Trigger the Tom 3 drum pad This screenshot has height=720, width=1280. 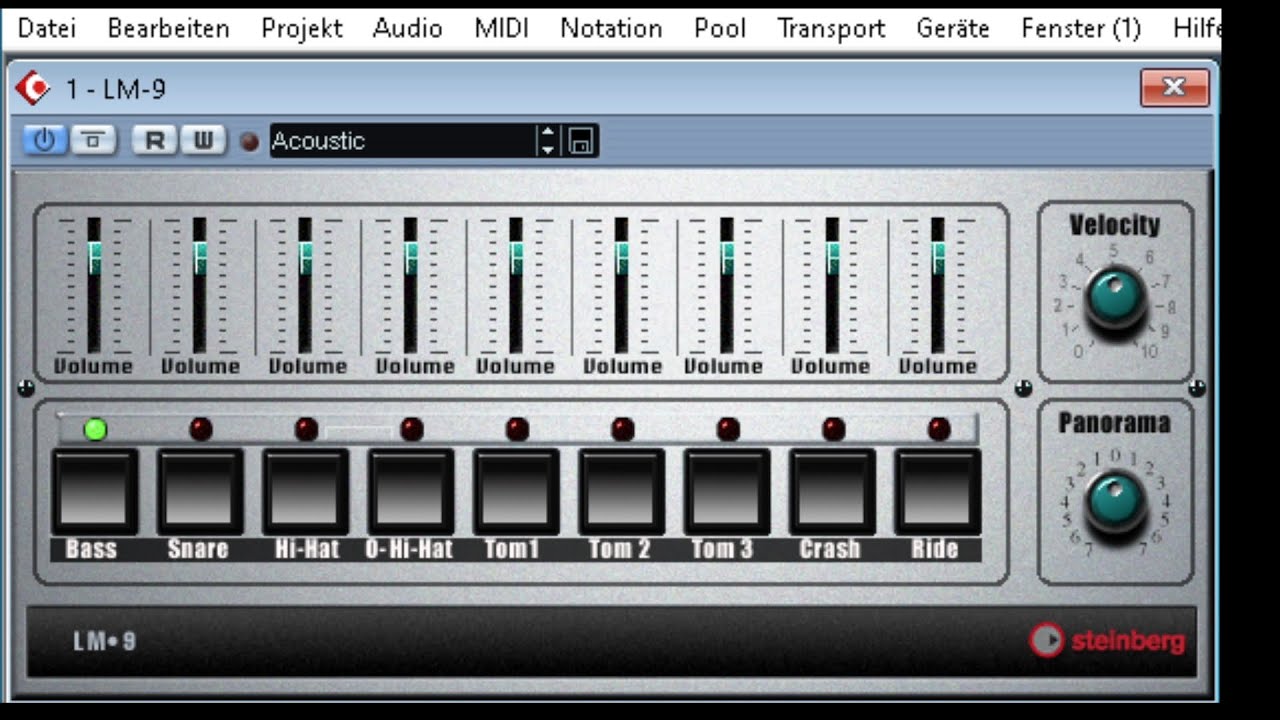coord(727,492)
